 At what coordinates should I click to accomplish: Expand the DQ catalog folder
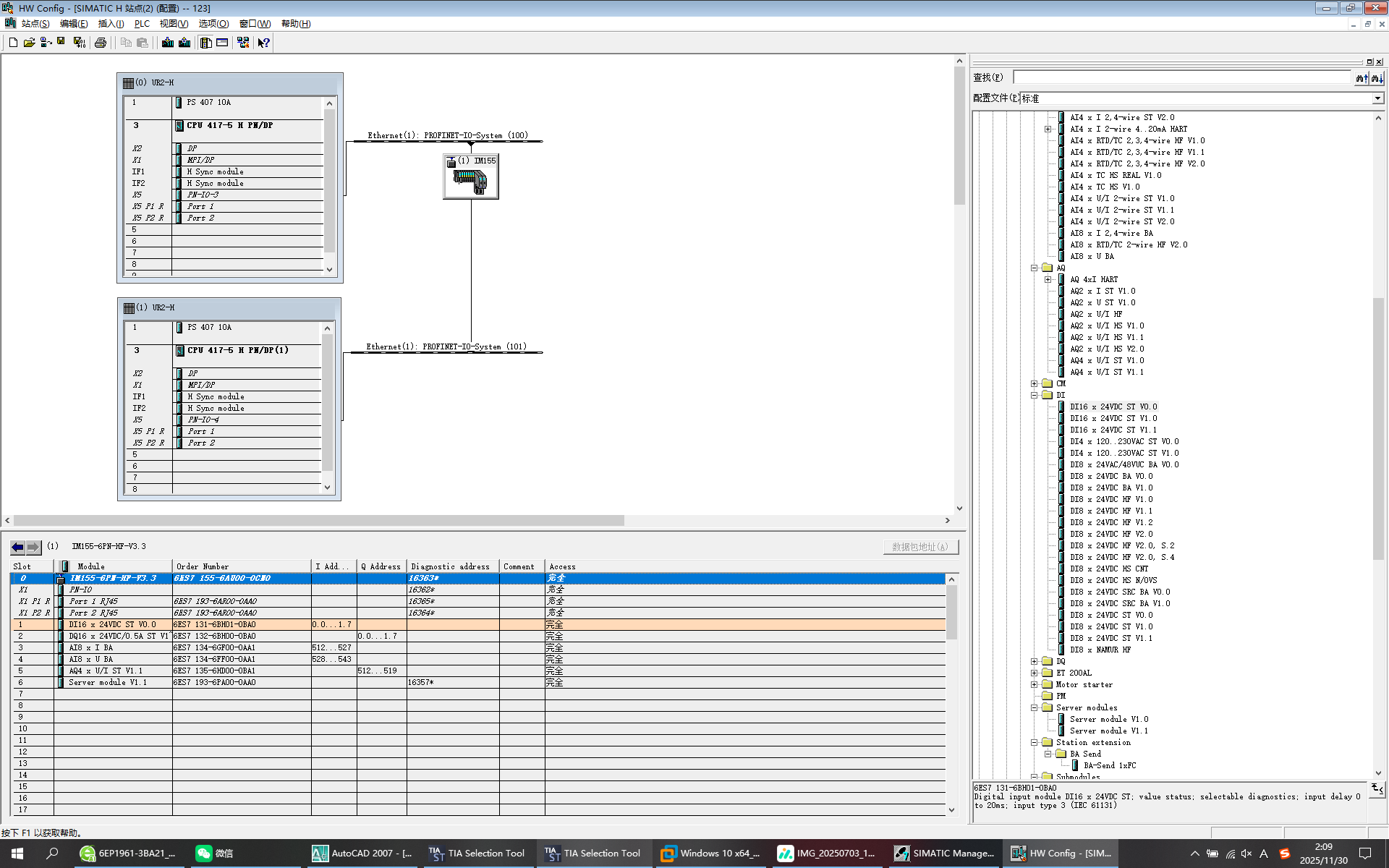1035,661
